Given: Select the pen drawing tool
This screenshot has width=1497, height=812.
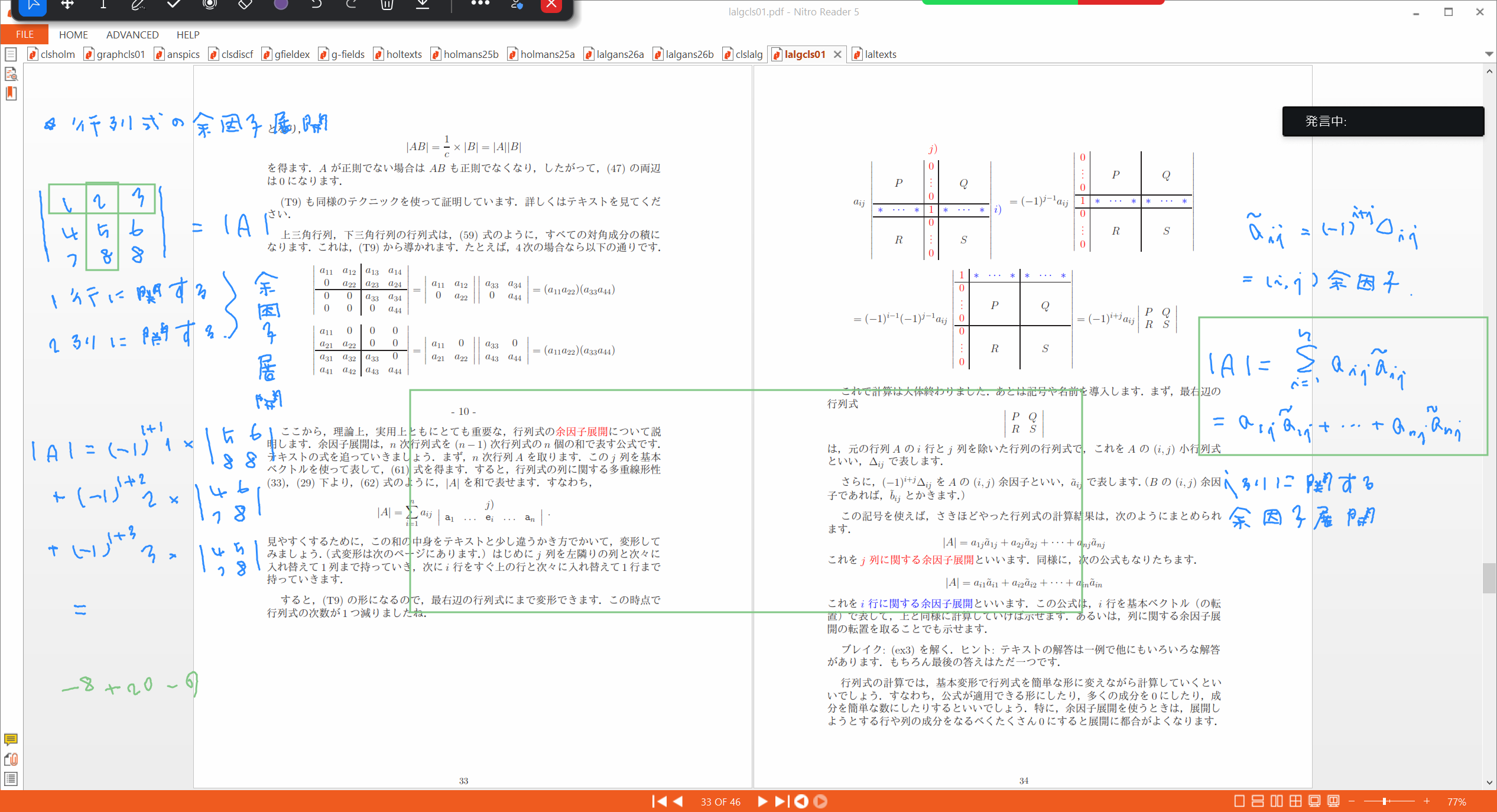Looking at the screenshot, I should (x=138, y=5).
